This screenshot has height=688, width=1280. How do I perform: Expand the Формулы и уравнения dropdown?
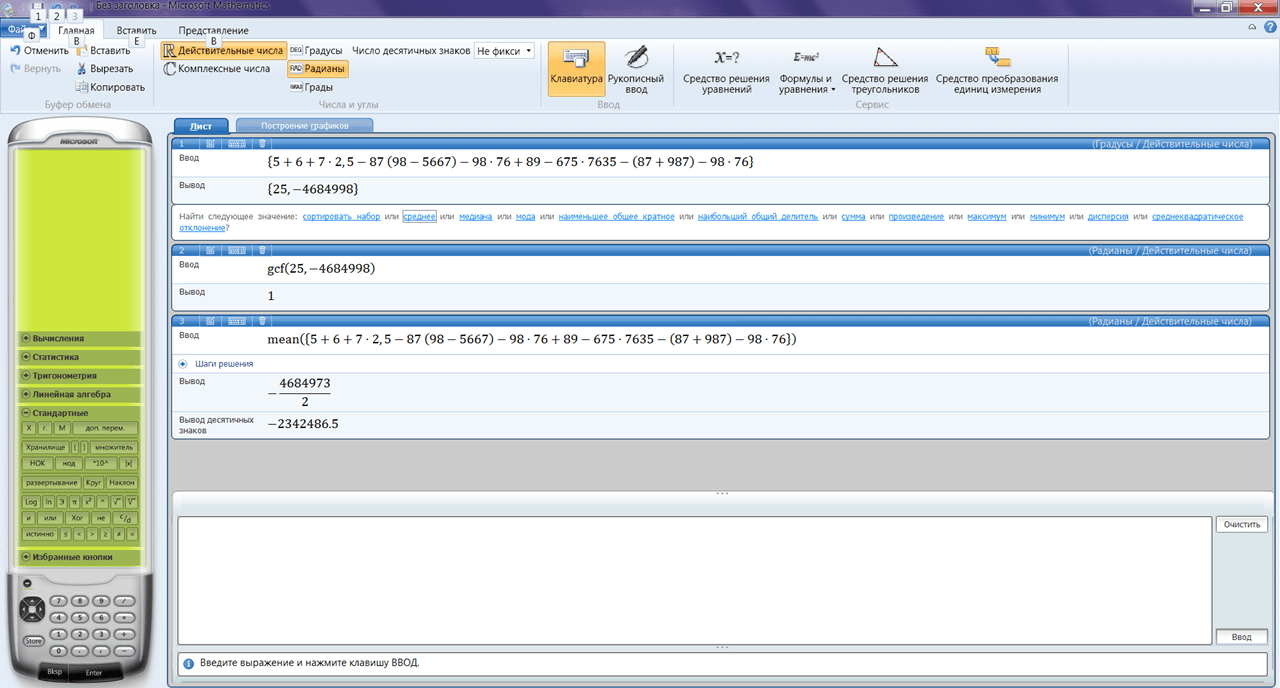[806, 69]
